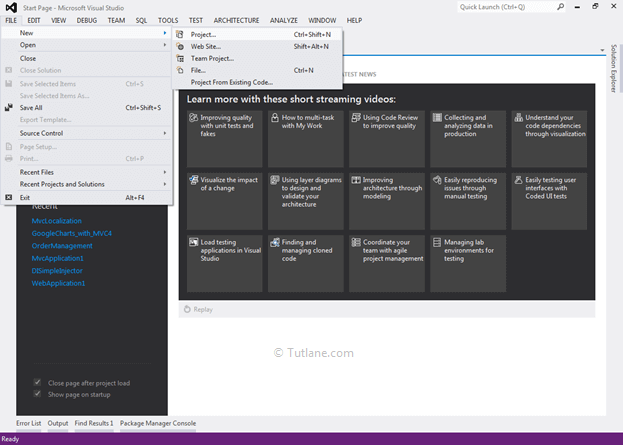
Task: Expand the New submenu entry
Action: [x=87, y=33]
